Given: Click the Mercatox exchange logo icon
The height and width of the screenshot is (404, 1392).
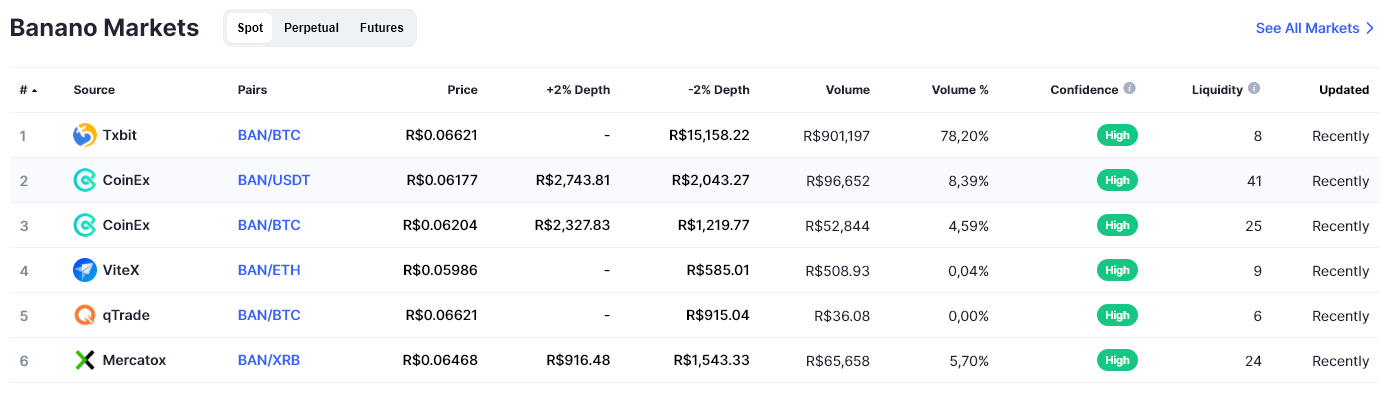Looking at the screenshot, I should pos(85,360).
